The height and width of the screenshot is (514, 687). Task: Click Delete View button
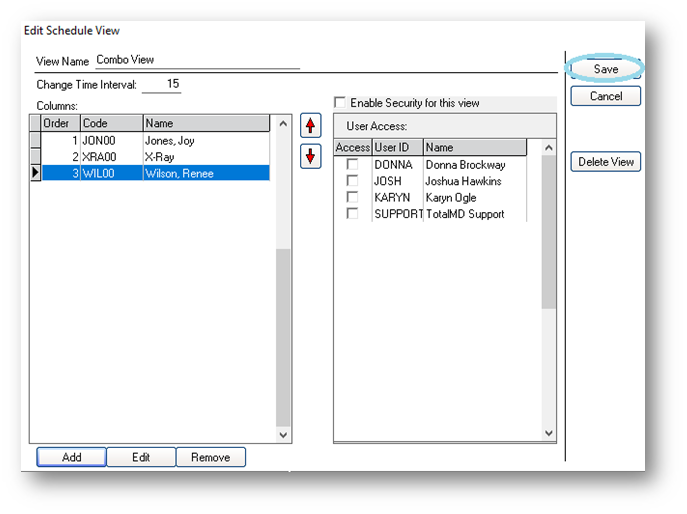[606, 162]
